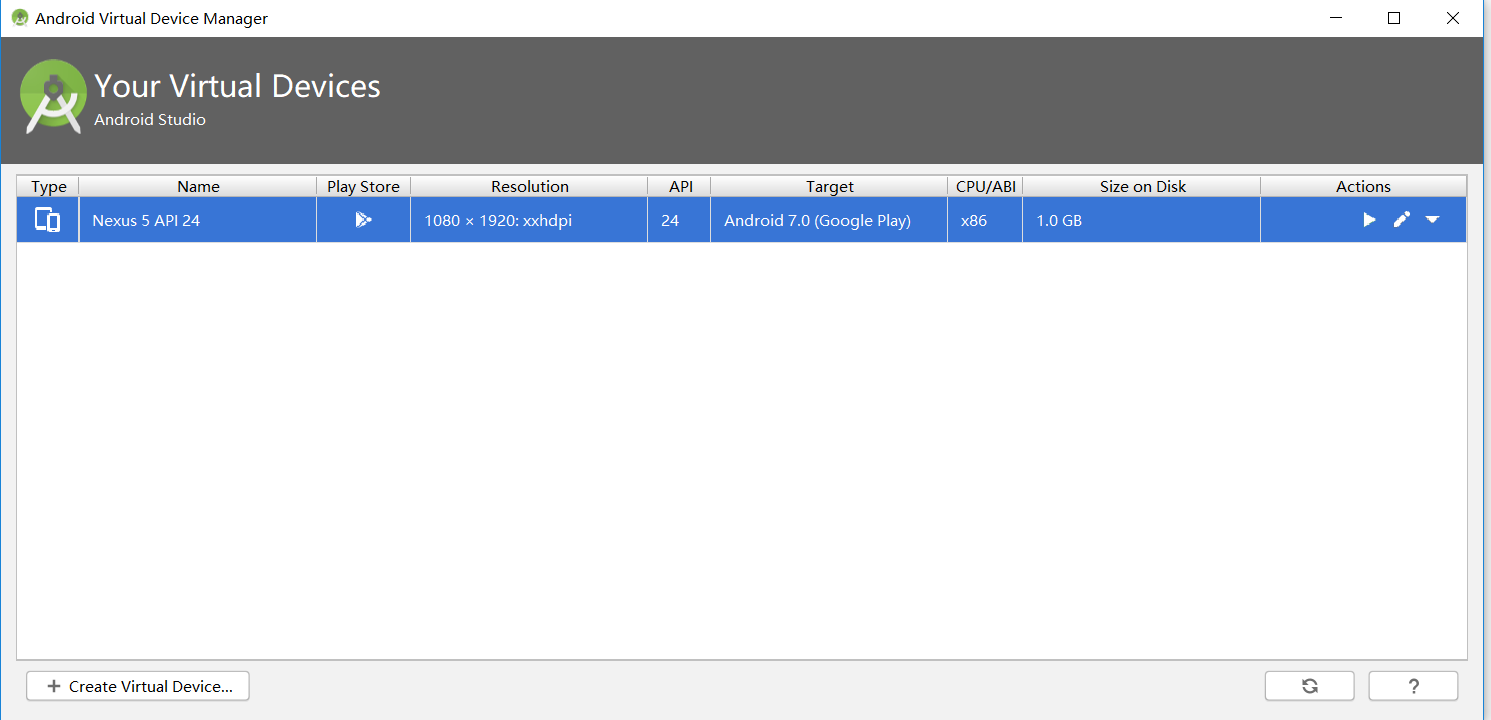Sort by the Type column header
The image size is (1491, 720).
click(x=48, y=186)
